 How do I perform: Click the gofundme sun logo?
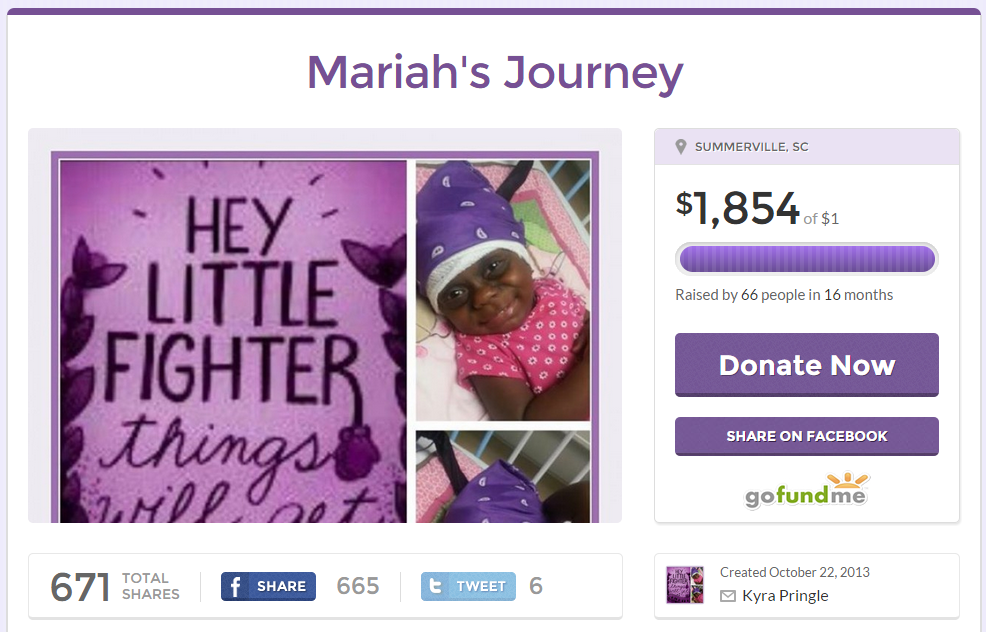(806, 491)
